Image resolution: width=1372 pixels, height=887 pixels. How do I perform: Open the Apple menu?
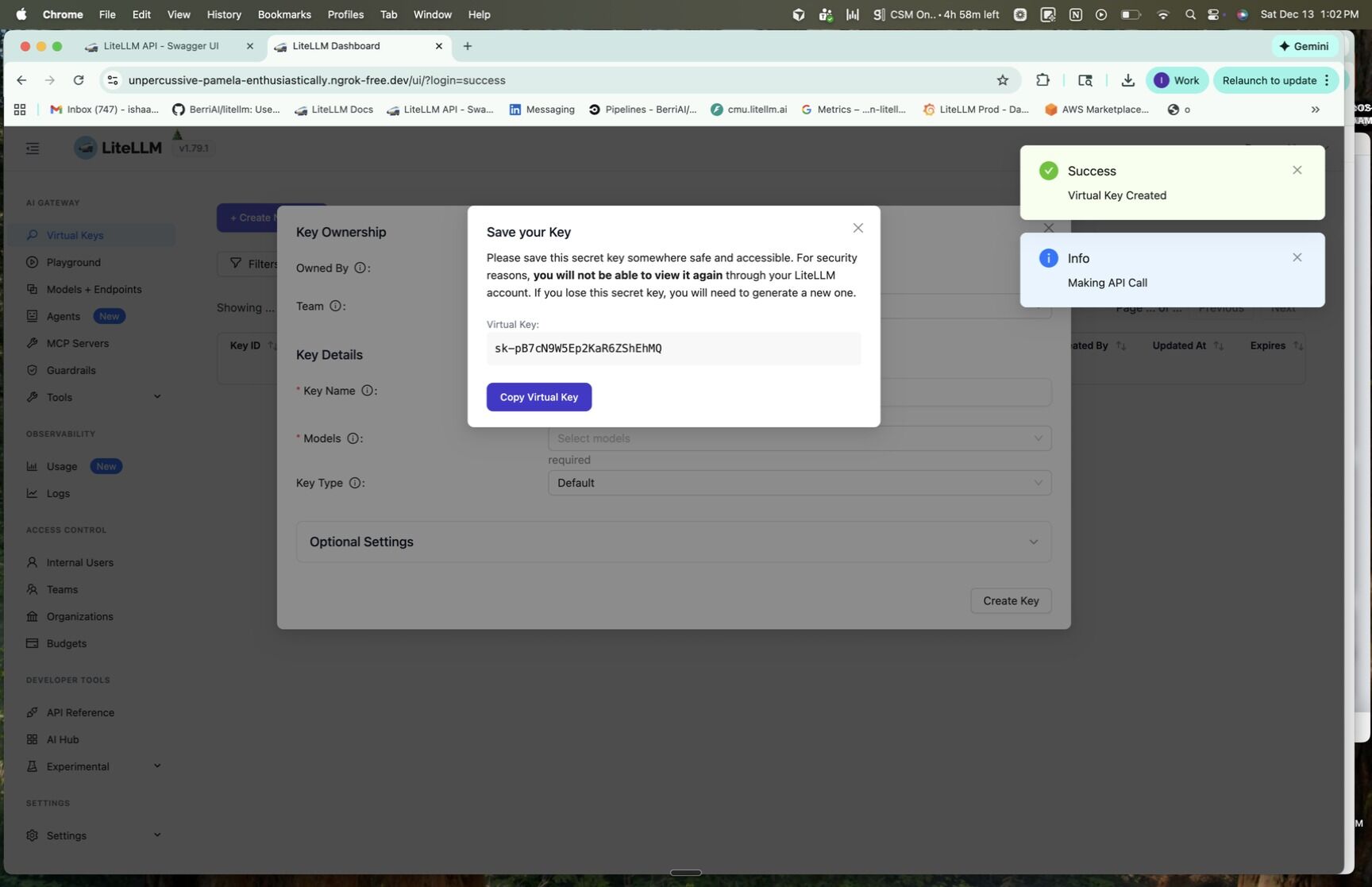point(21,14)
